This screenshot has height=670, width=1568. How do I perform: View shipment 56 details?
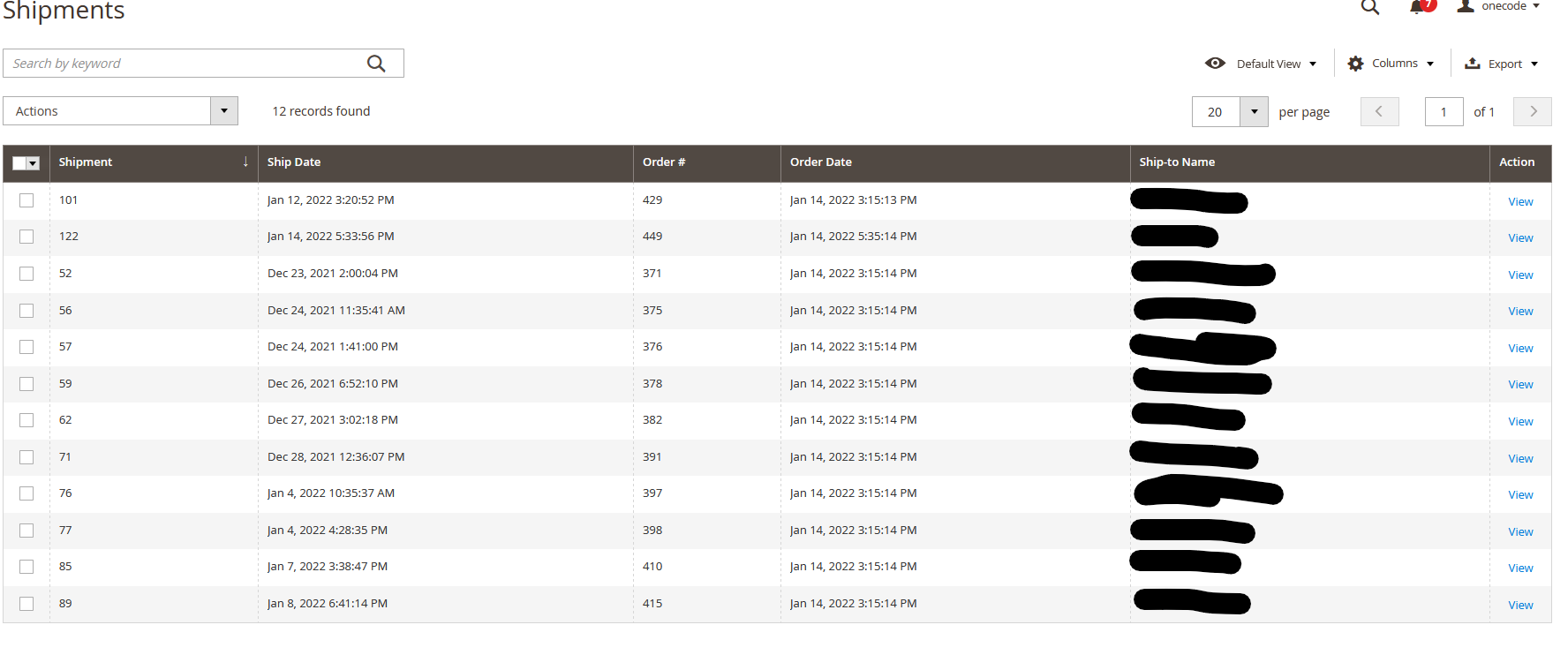(1520, 312)
